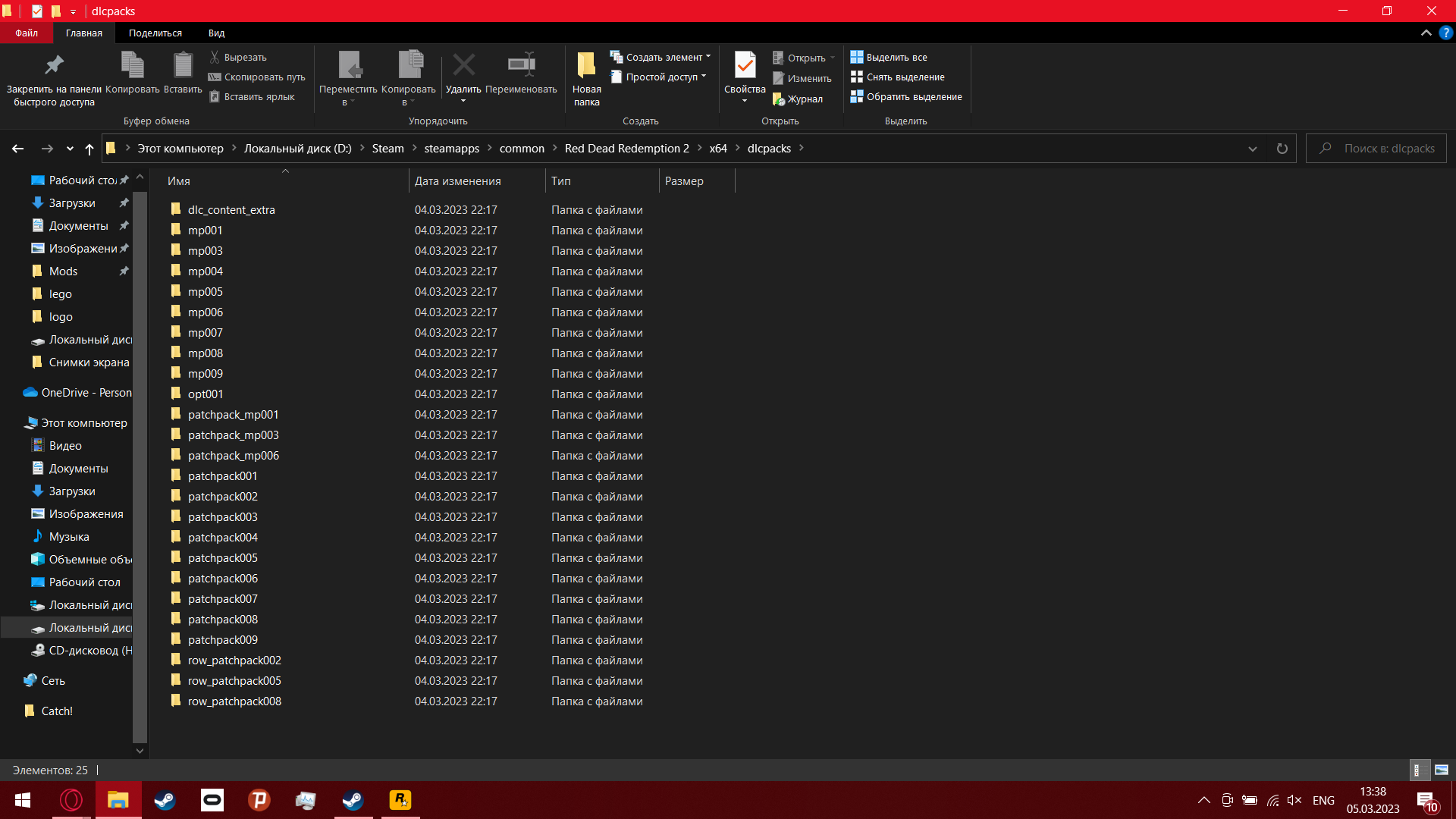Click the Paste icon in the ribbon
Image resolution: width=1456 pixels, height=819 pixels.
click(183, 66)
